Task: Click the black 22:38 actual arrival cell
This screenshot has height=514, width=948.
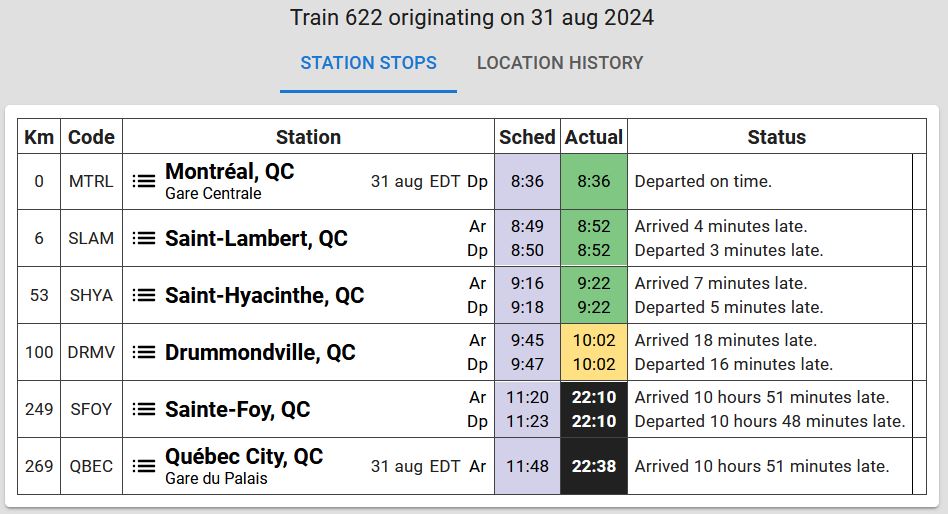Action: pos(594,466)
